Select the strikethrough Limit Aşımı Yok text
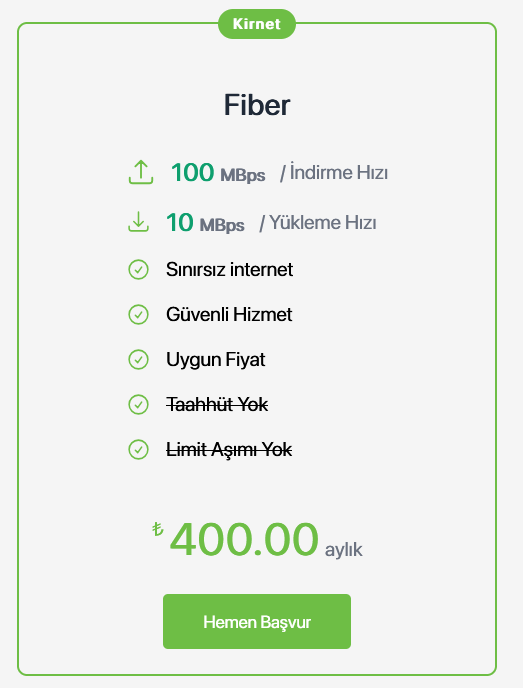This screenshot has width=523, height=688. 229,450
